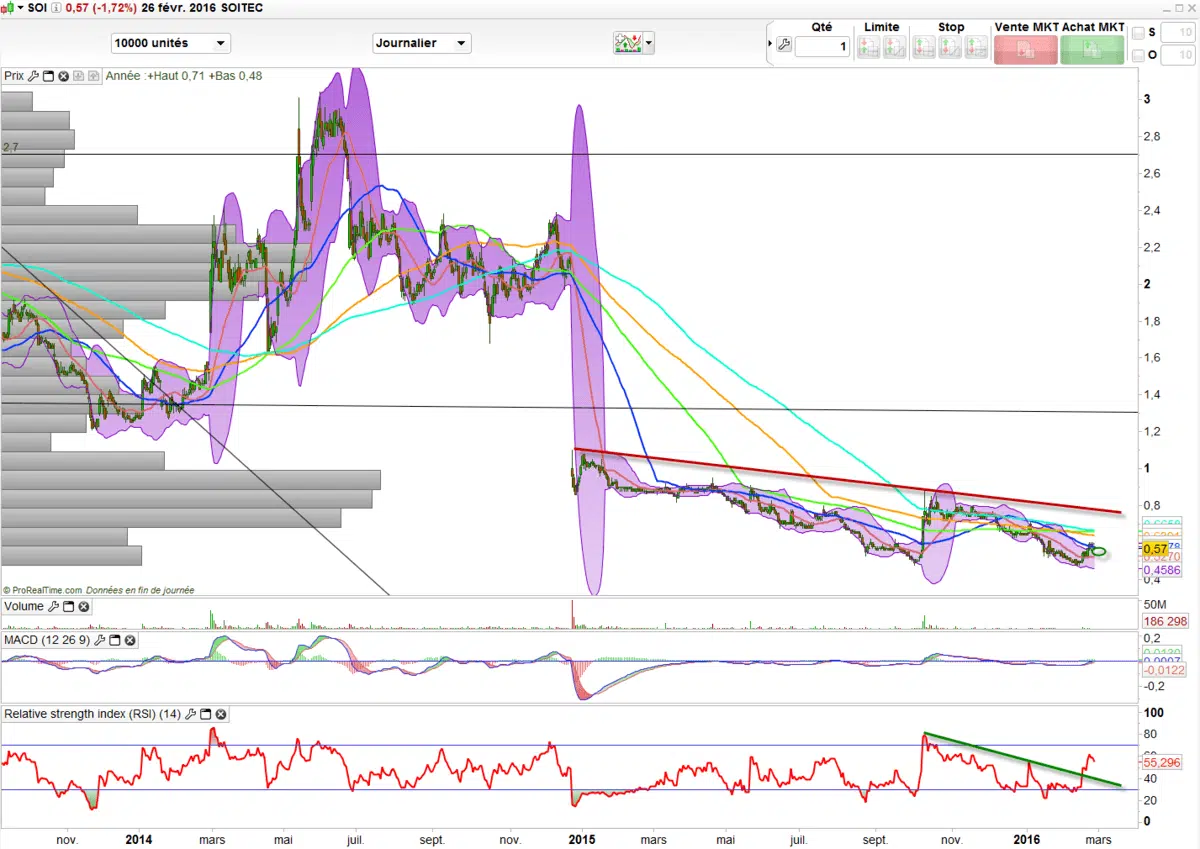Open the Volume panel wrench settings
1200x849 pixels.
click(53, 606)
